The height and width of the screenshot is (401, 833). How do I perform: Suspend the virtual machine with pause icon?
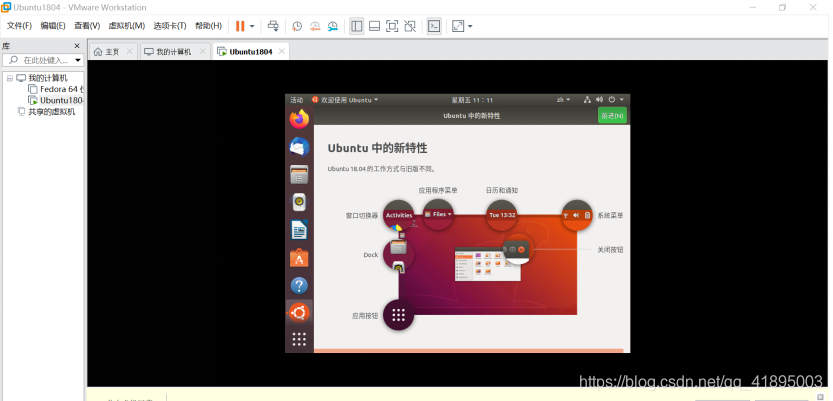pyautogui.click(x=240, y=26)
